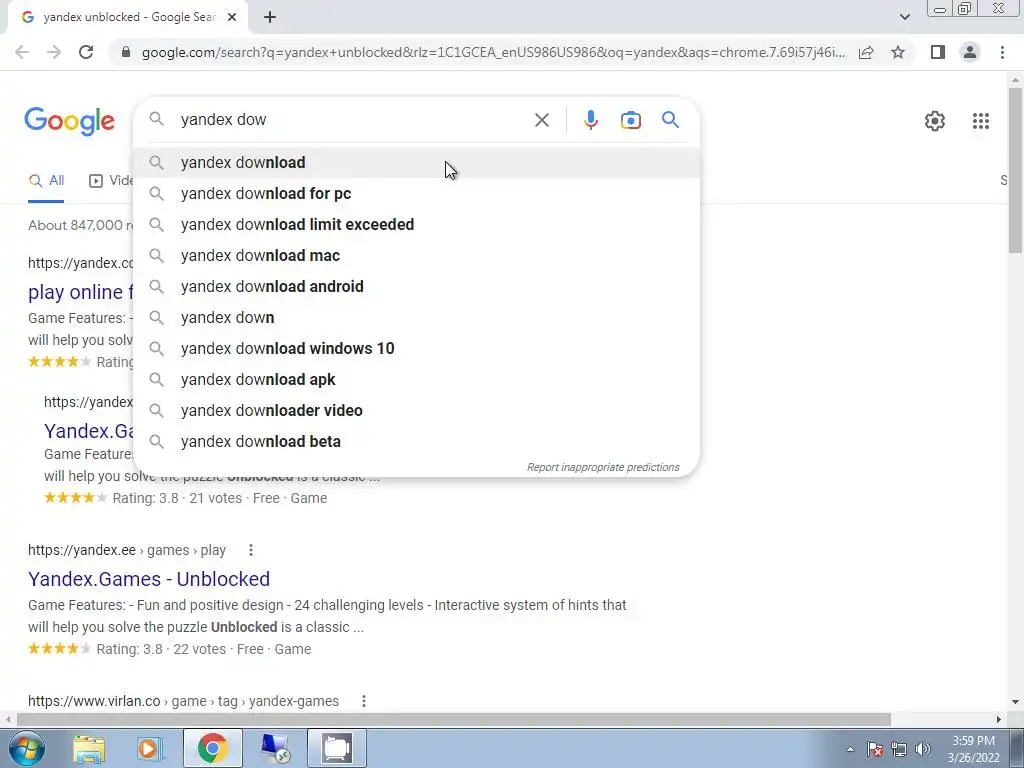The image size is (1024, 768).
Task: Click 'Report inappropriate predictions'
Action: click(603, 467)
